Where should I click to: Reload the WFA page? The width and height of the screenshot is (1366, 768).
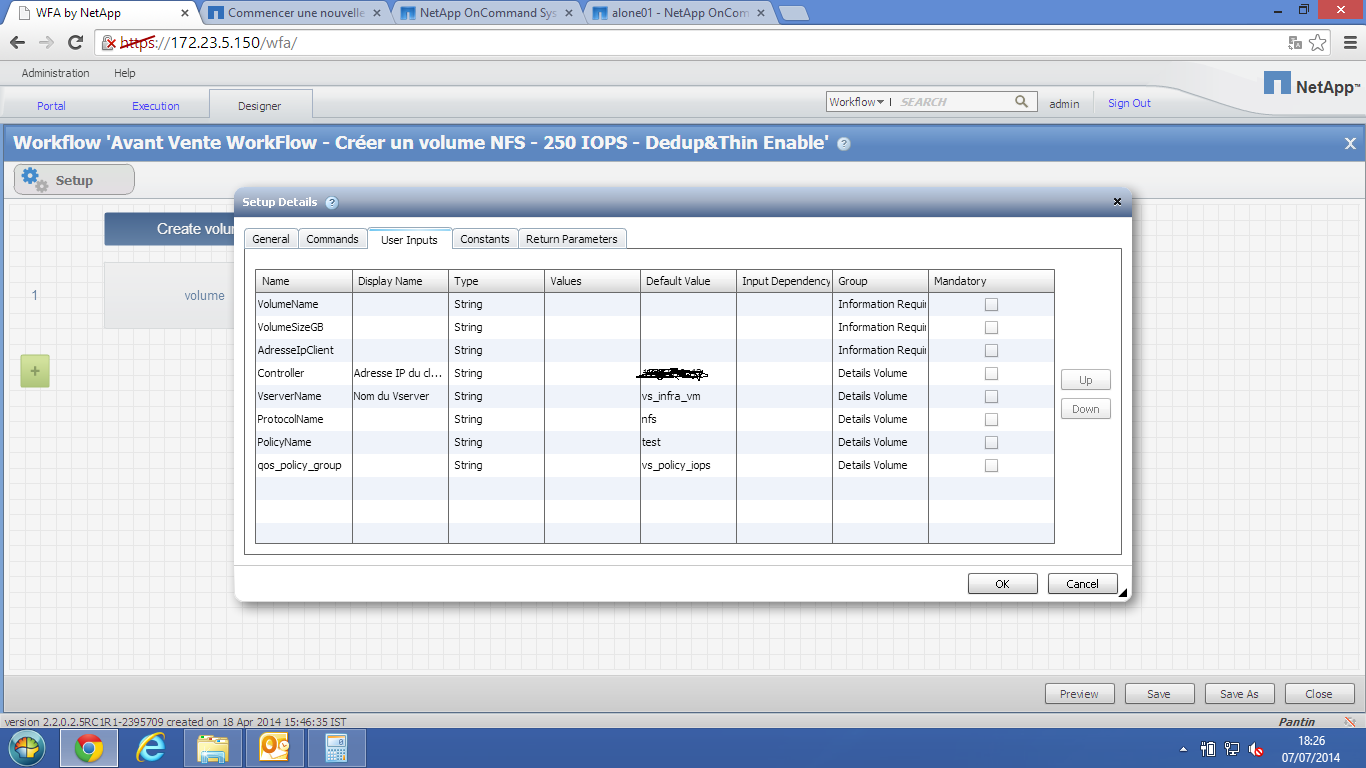click(x=75, y=42)
